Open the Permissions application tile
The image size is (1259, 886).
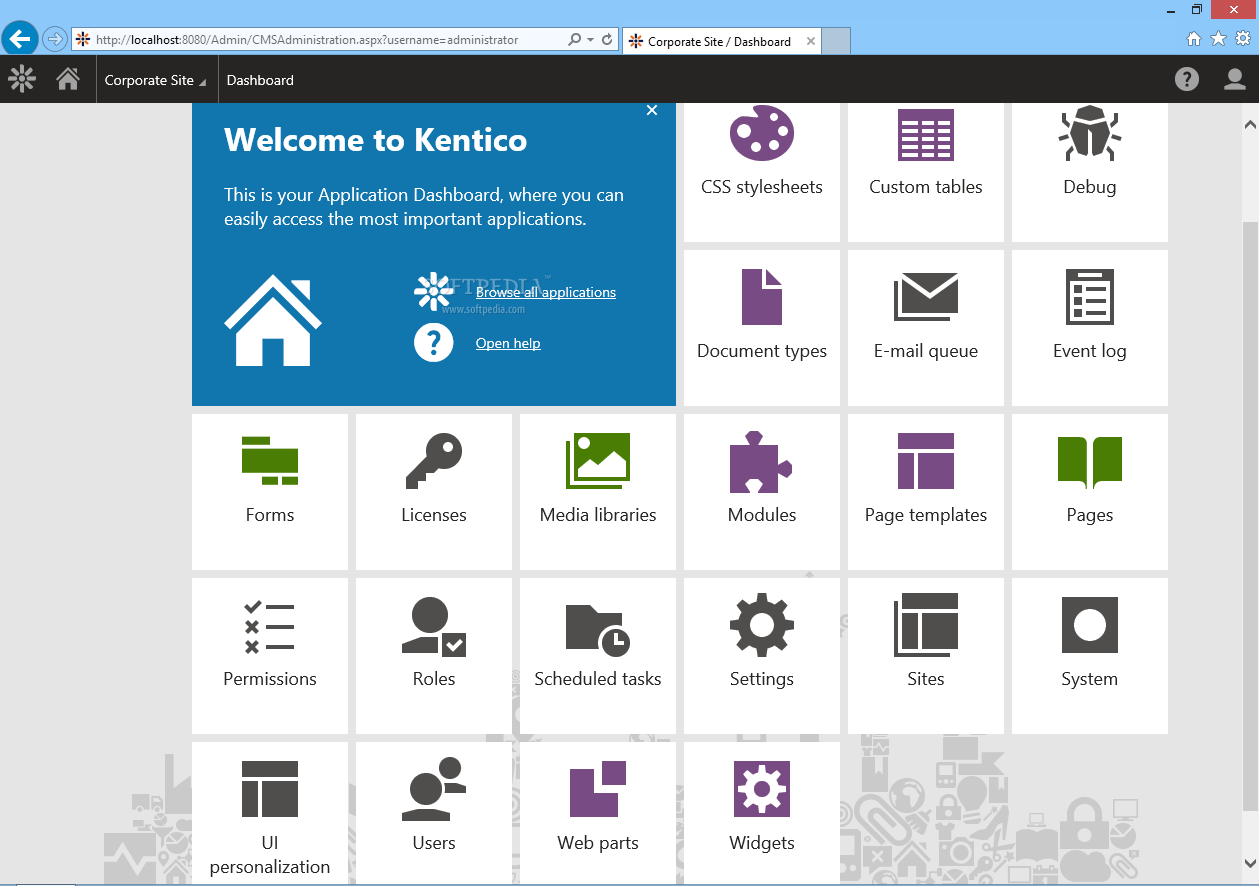coord(270,656)
